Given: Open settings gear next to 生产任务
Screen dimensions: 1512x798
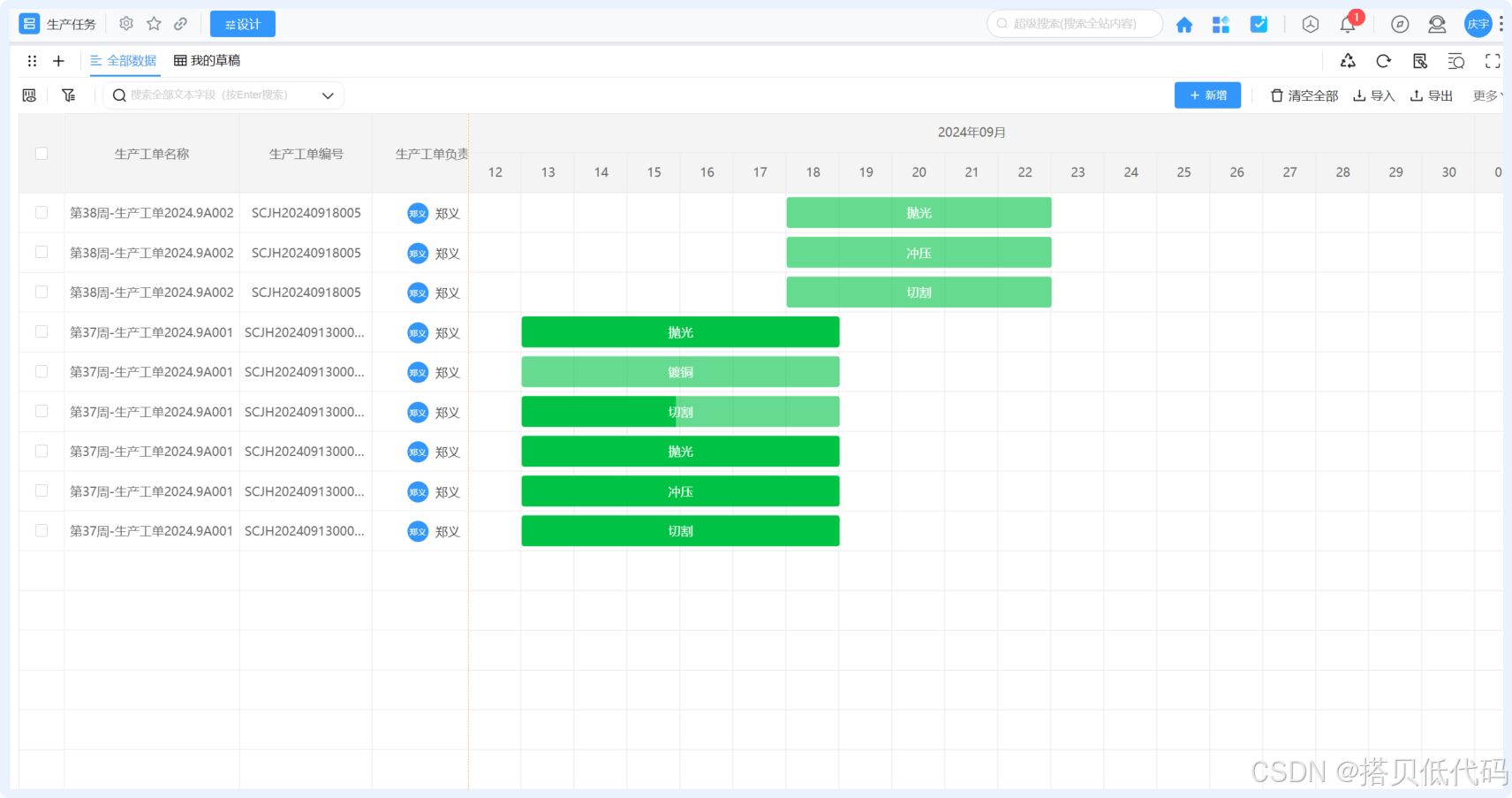Looking at the screenshot, I should [x=126, y=24].
